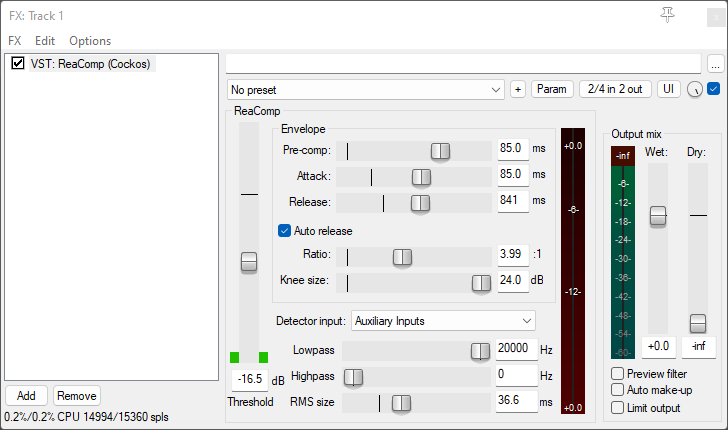Click the RMS size slider handle
The height and width of the screenshot is (430, 728).
pyautogui.click(x=401, y=404)
